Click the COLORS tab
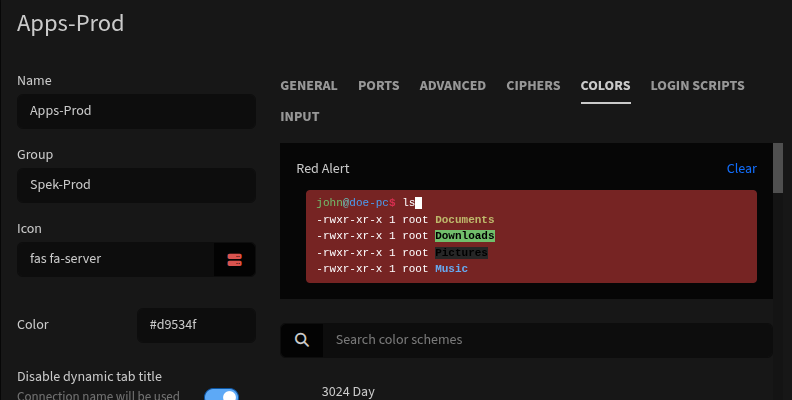 pos(605,86)
